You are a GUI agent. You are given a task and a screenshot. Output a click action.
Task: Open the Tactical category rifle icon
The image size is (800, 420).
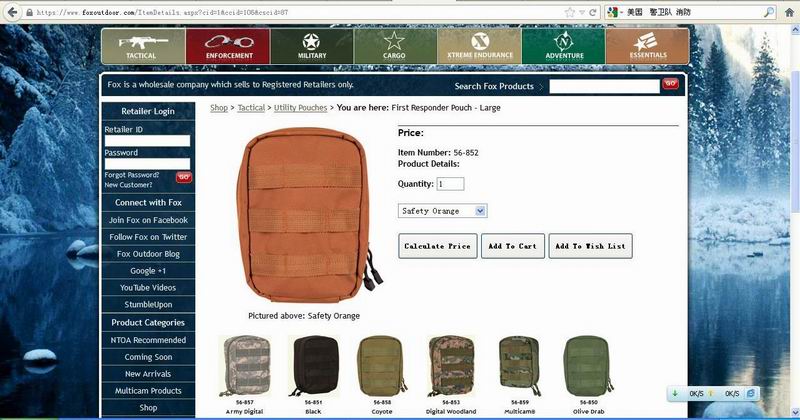click(x=143, y=46)
